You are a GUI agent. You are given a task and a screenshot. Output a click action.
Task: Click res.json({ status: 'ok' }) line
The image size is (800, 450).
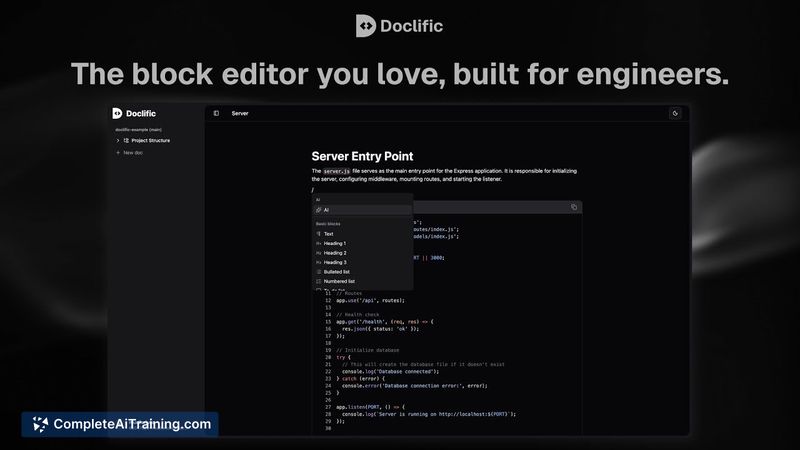tap(380, 329)
